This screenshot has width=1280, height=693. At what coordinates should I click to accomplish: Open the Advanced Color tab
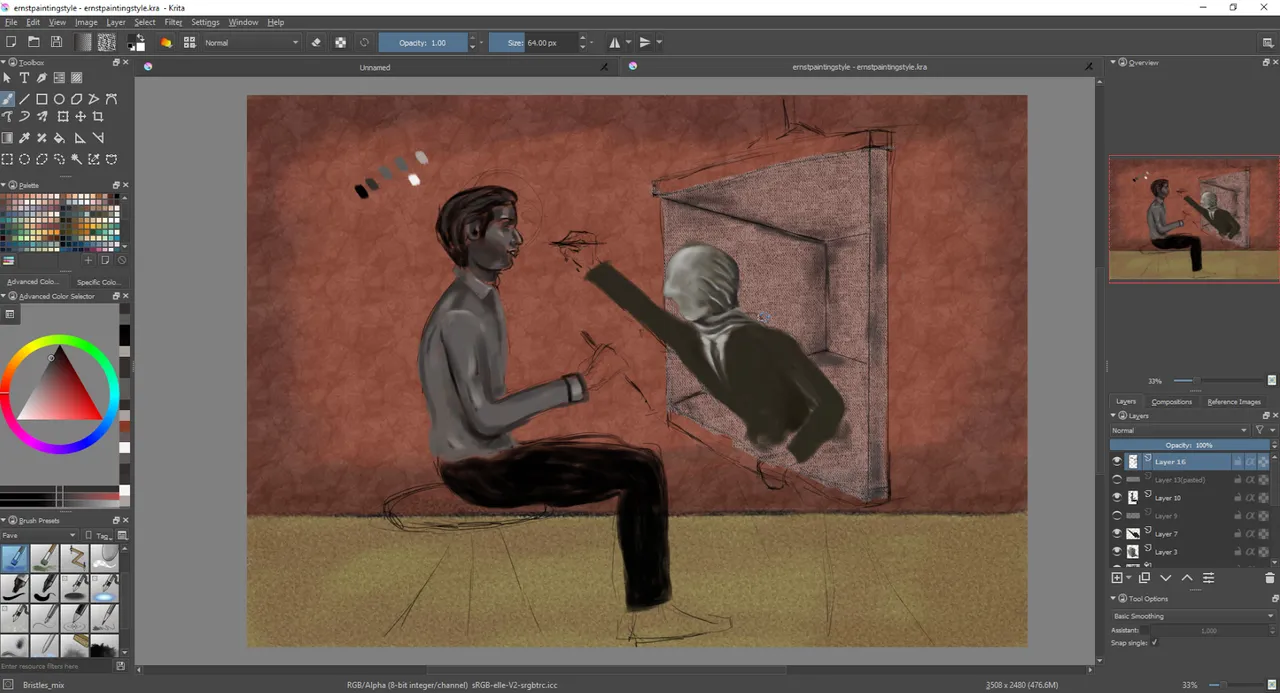33,282
